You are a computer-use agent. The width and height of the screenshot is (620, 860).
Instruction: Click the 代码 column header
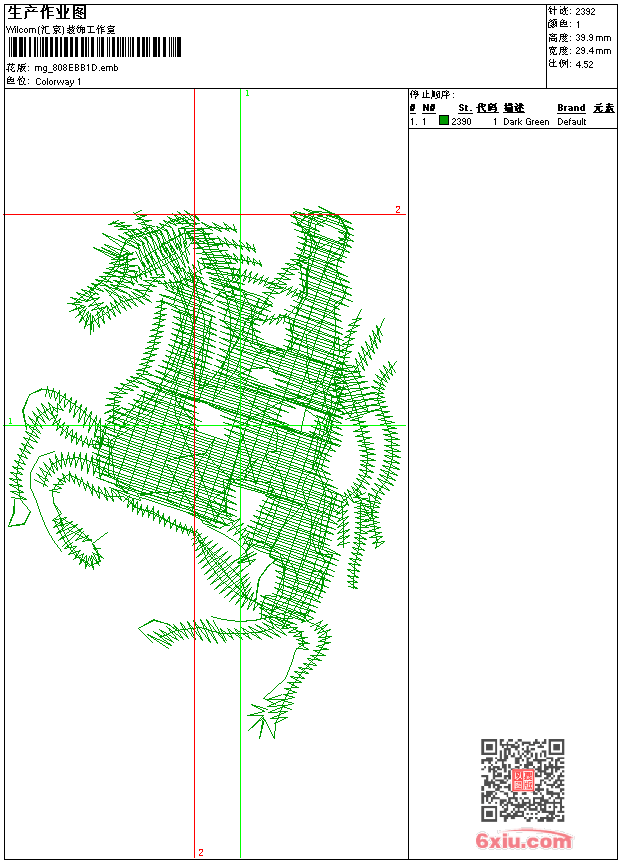click(x=487, y=108)
